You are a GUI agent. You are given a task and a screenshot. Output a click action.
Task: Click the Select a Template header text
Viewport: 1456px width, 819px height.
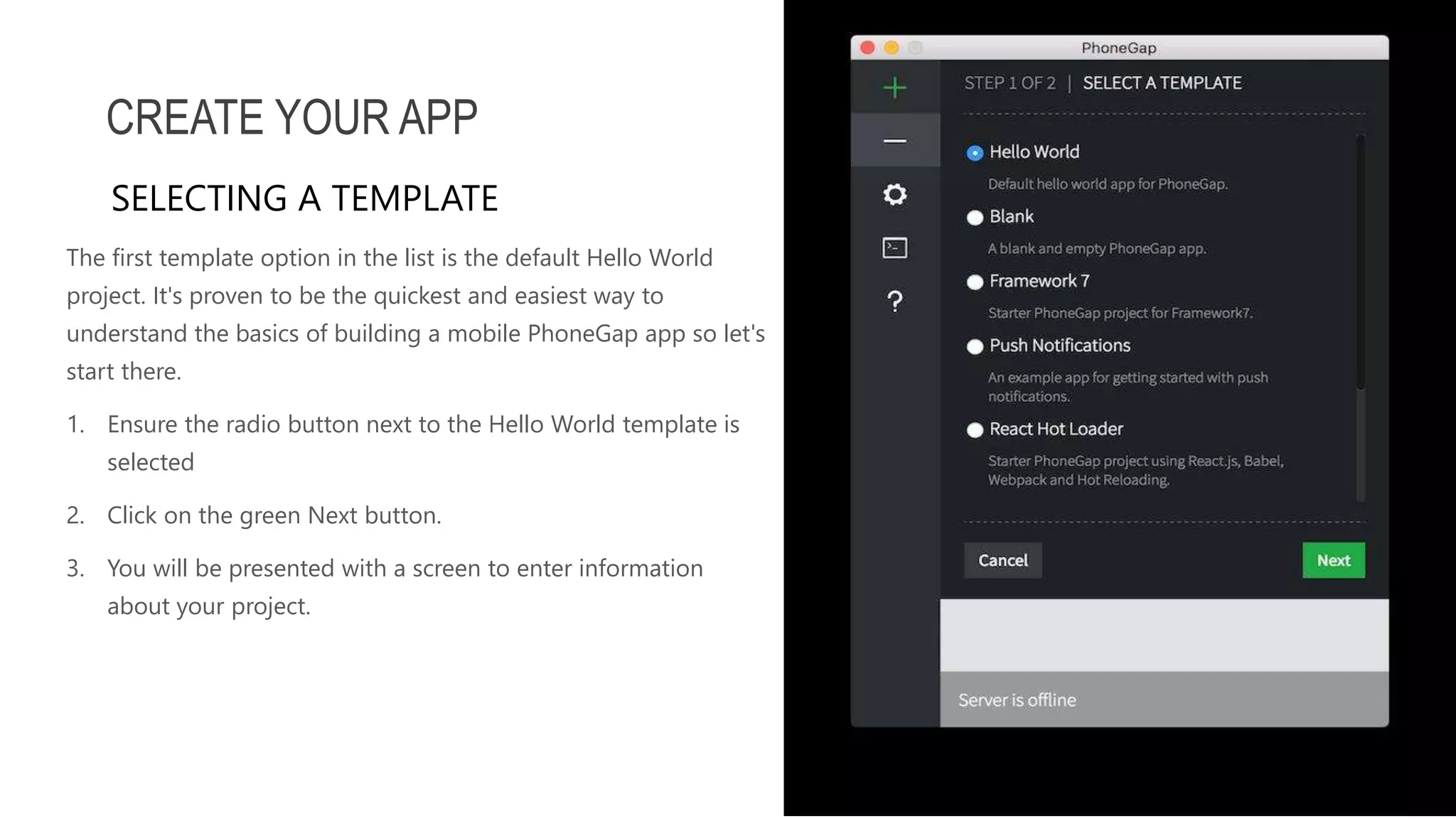pyautogui.click(x=1162, y=83)
